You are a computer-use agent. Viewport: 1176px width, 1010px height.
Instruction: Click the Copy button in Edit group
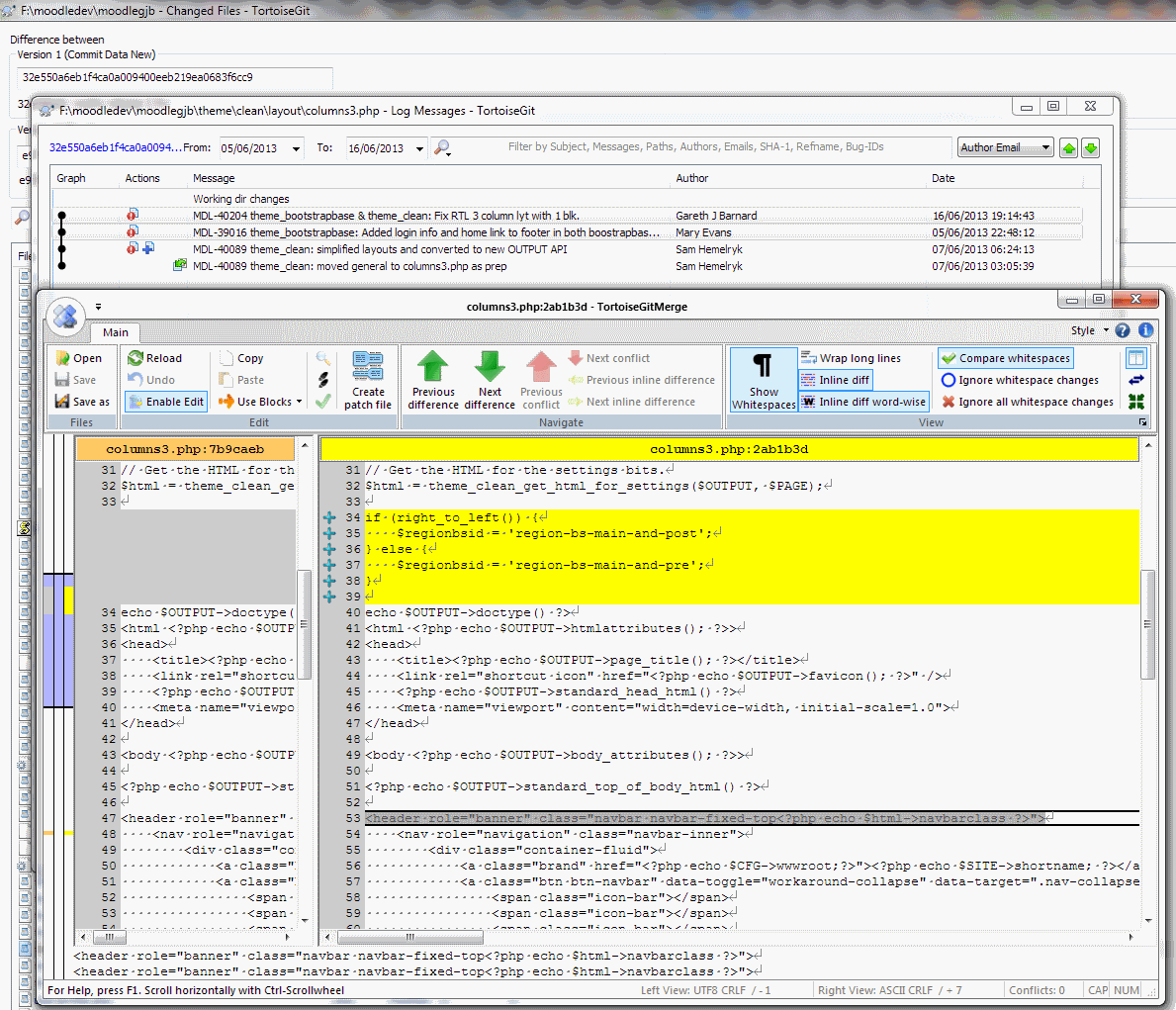point(241,359)
